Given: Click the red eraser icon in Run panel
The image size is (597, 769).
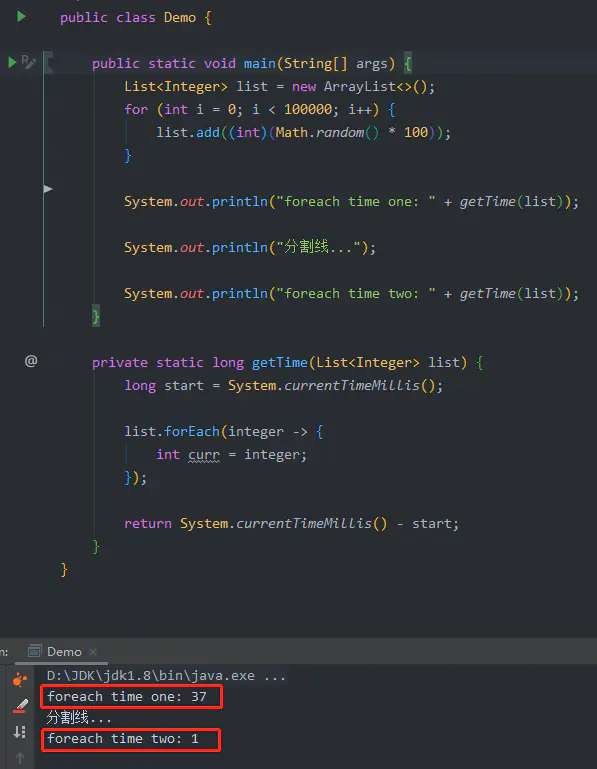Looking at the screenshot, I should (20, 706).
